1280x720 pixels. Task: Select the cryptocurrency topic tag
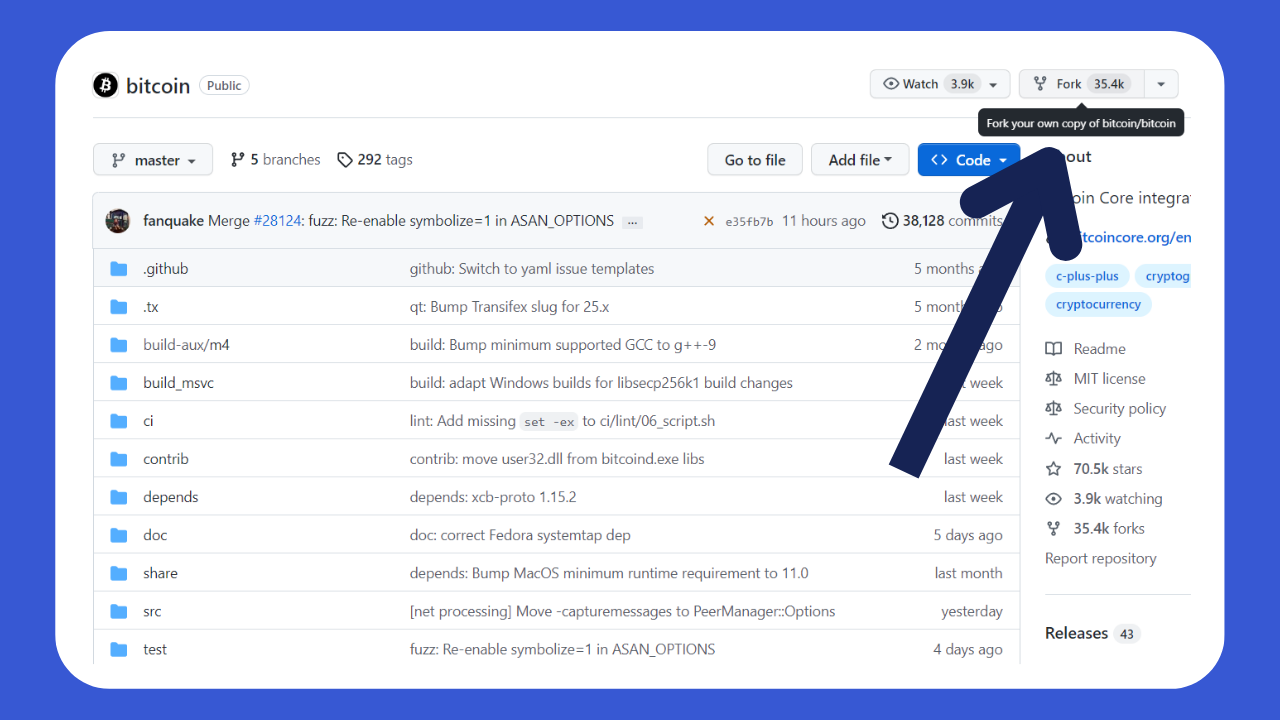coord(1098,304)
